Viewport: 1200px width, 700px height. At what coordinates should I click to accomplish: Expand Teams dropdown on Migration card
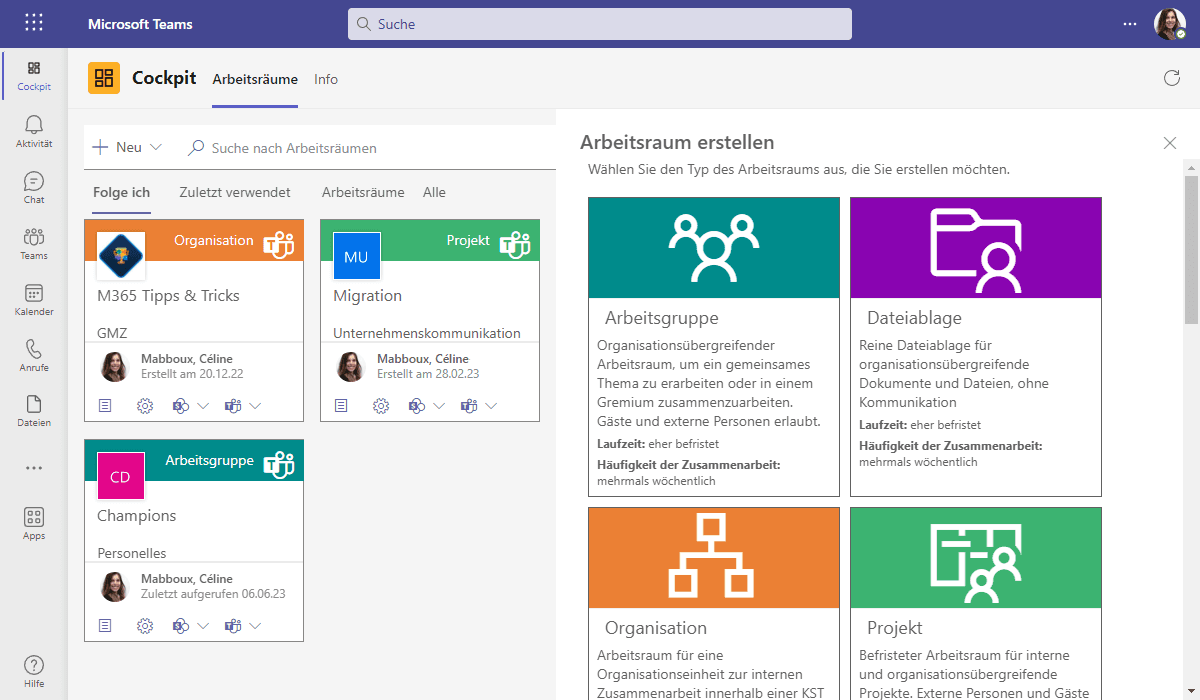point(491,405)
